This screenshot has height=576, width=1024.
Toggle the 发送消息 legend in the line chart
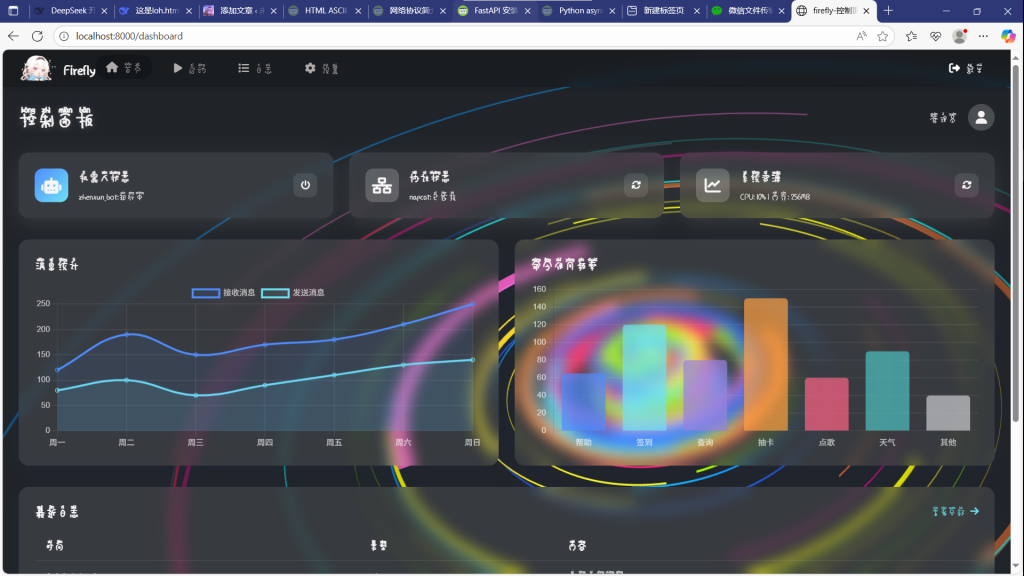coord(293,293)
